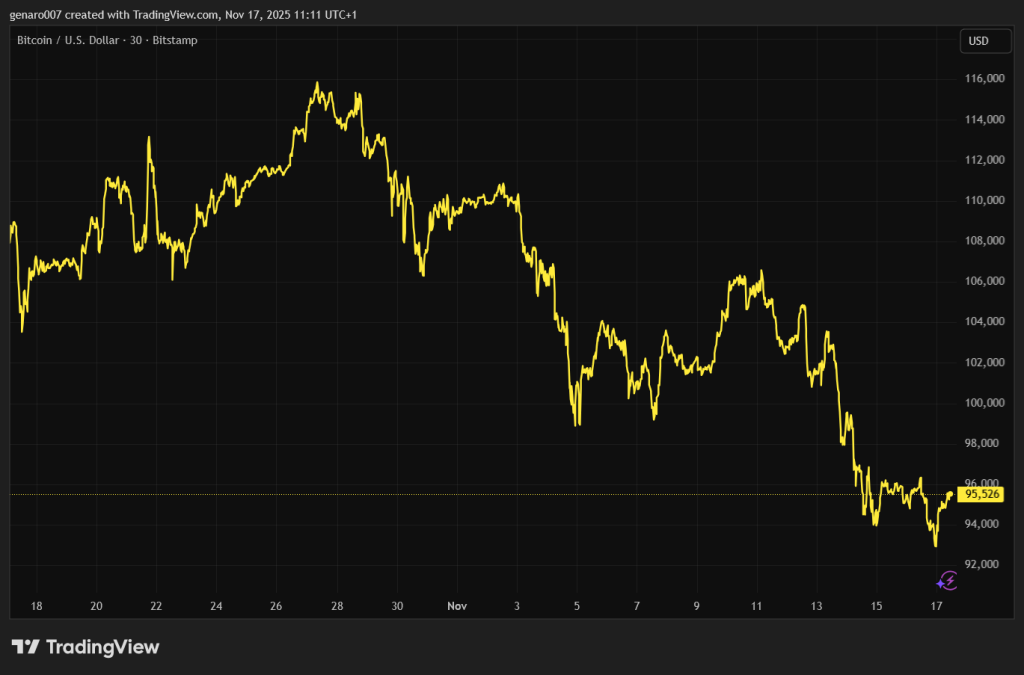
Task: Select the 104,000 price axis label
Action: 984,322
